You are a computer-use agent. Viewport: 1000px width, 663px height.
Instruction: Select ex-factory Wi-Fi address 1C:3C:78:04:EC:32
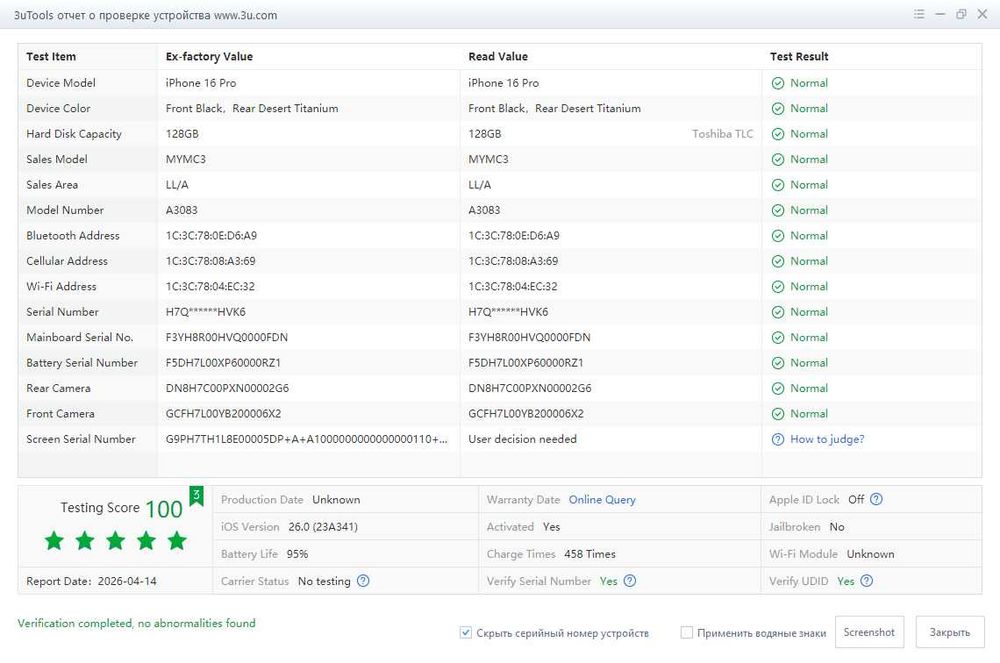pyautogui.click(x=210, y=287)
